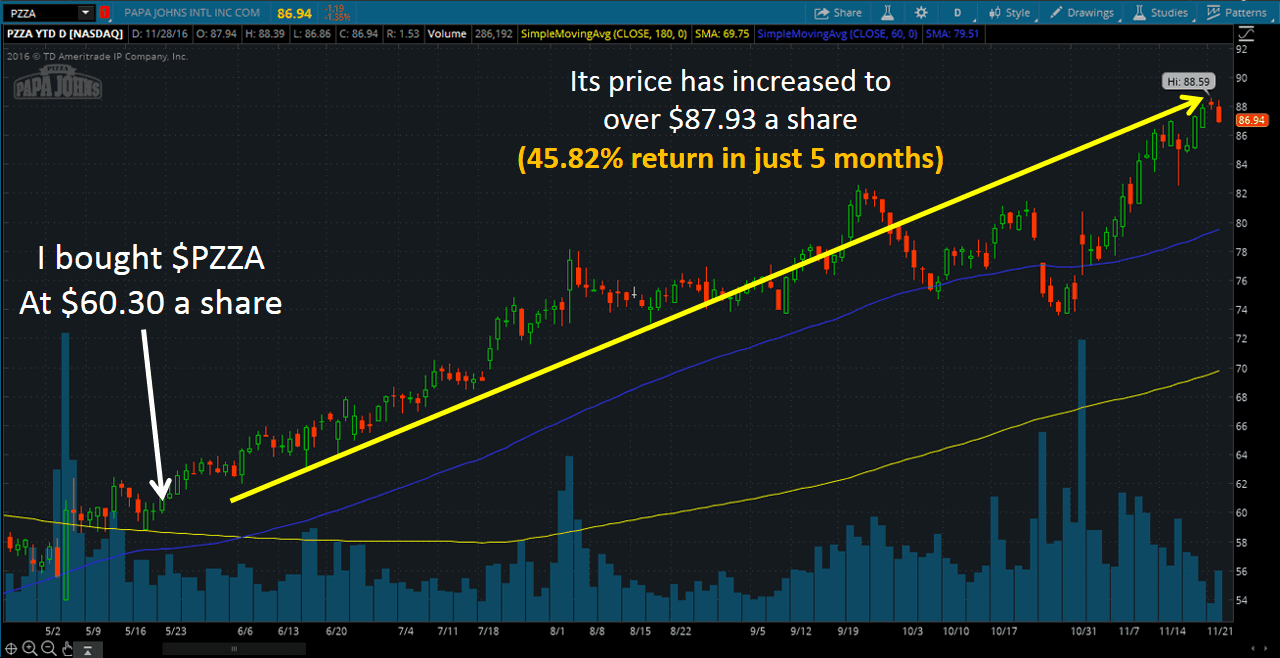Open the D timeframe selector
Viewport: 1280px width, 658px height.
click(x=958, y=13)
